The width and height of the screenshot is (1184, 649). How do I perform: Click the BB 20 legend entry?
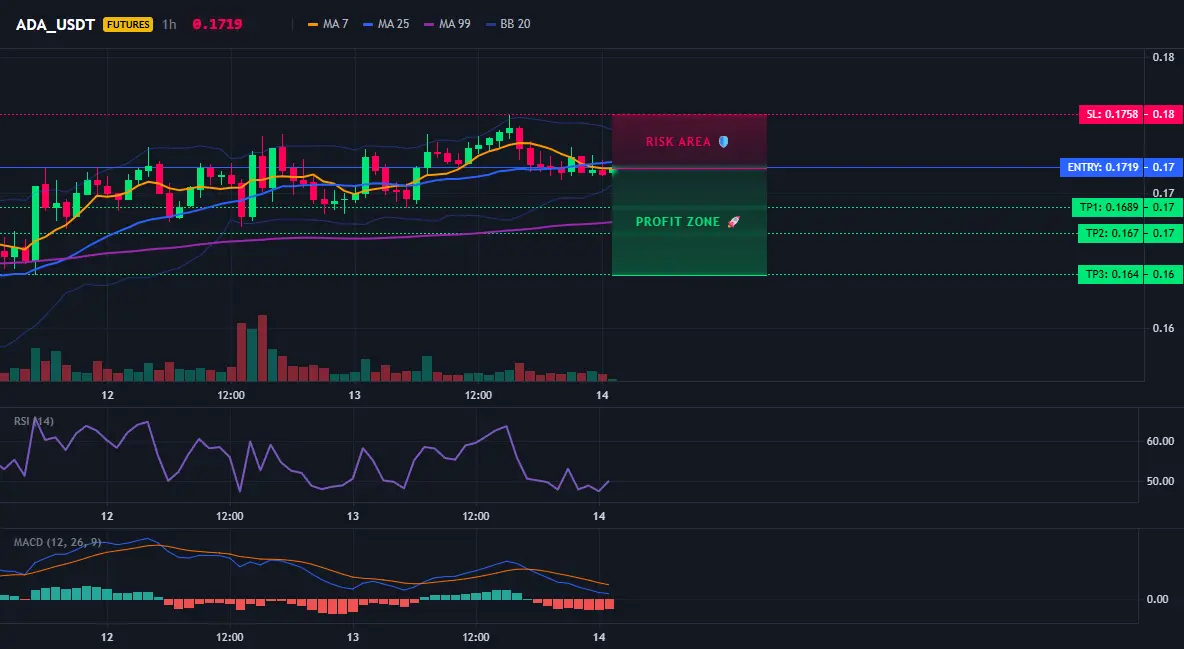(507, 24)
